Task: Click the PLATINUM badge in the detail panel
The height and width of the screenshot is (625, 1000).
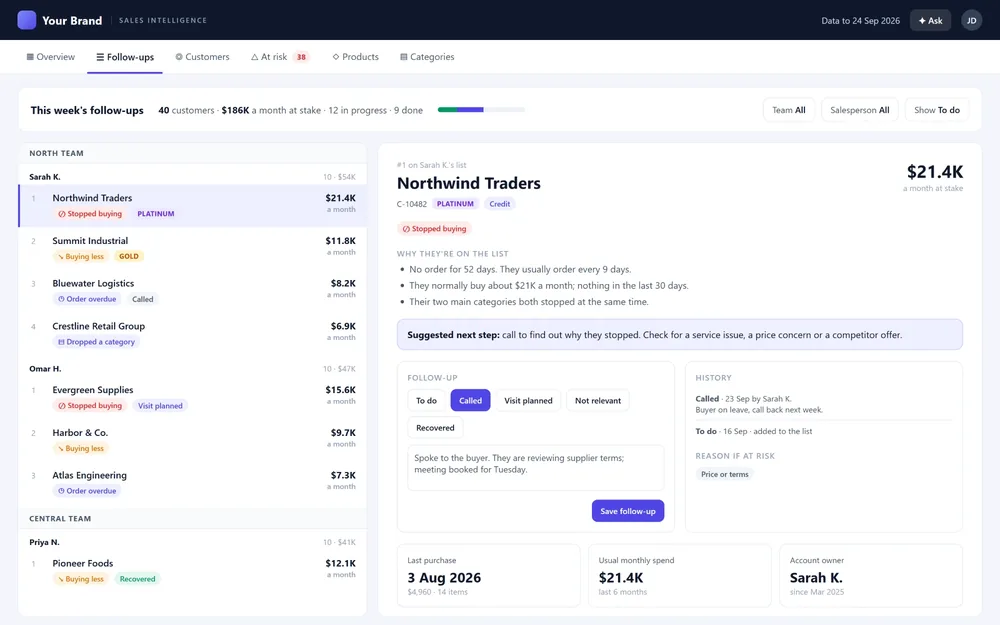Action: pos(455,204)
